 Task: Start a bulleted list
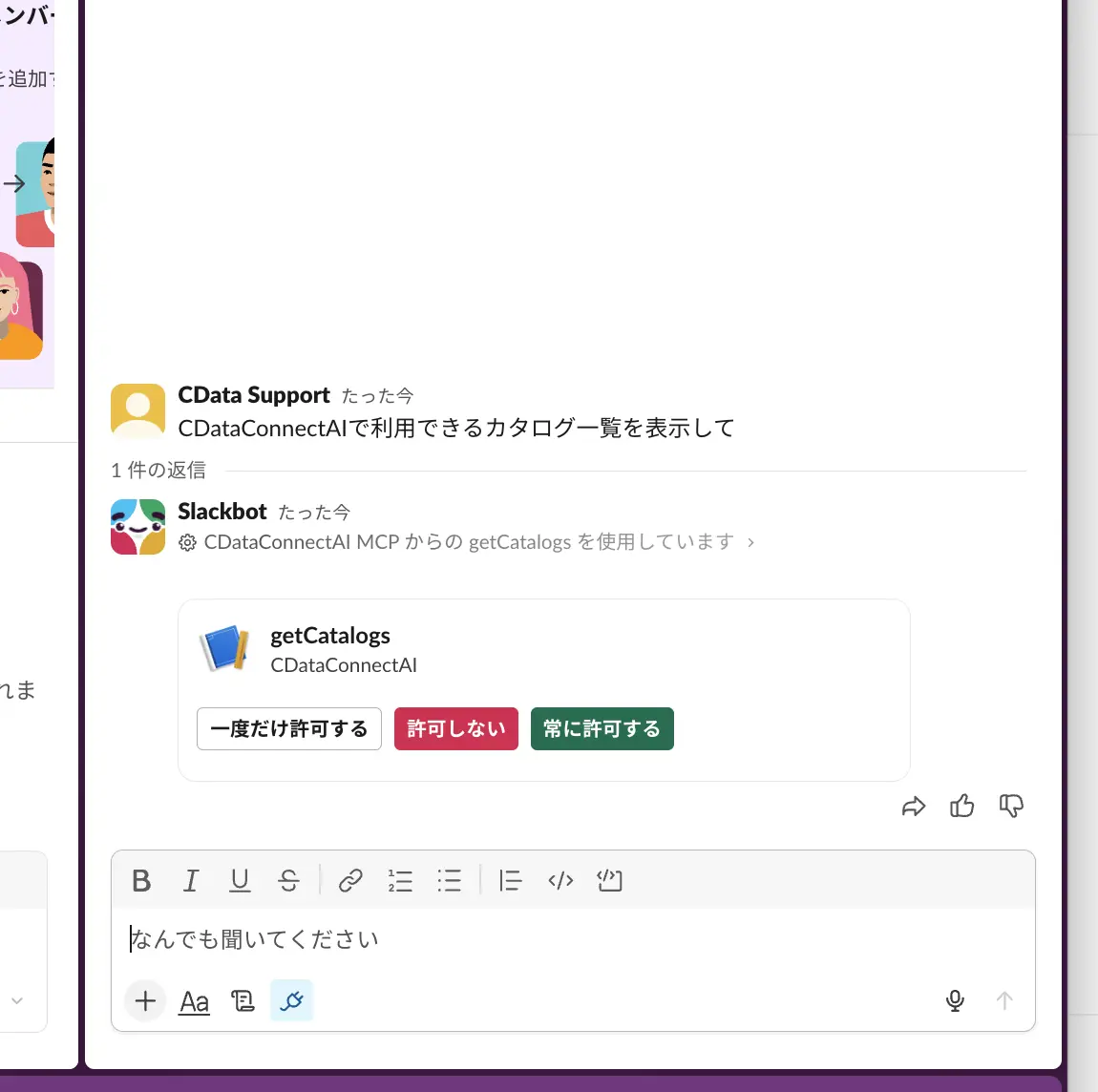coord(449,880)
